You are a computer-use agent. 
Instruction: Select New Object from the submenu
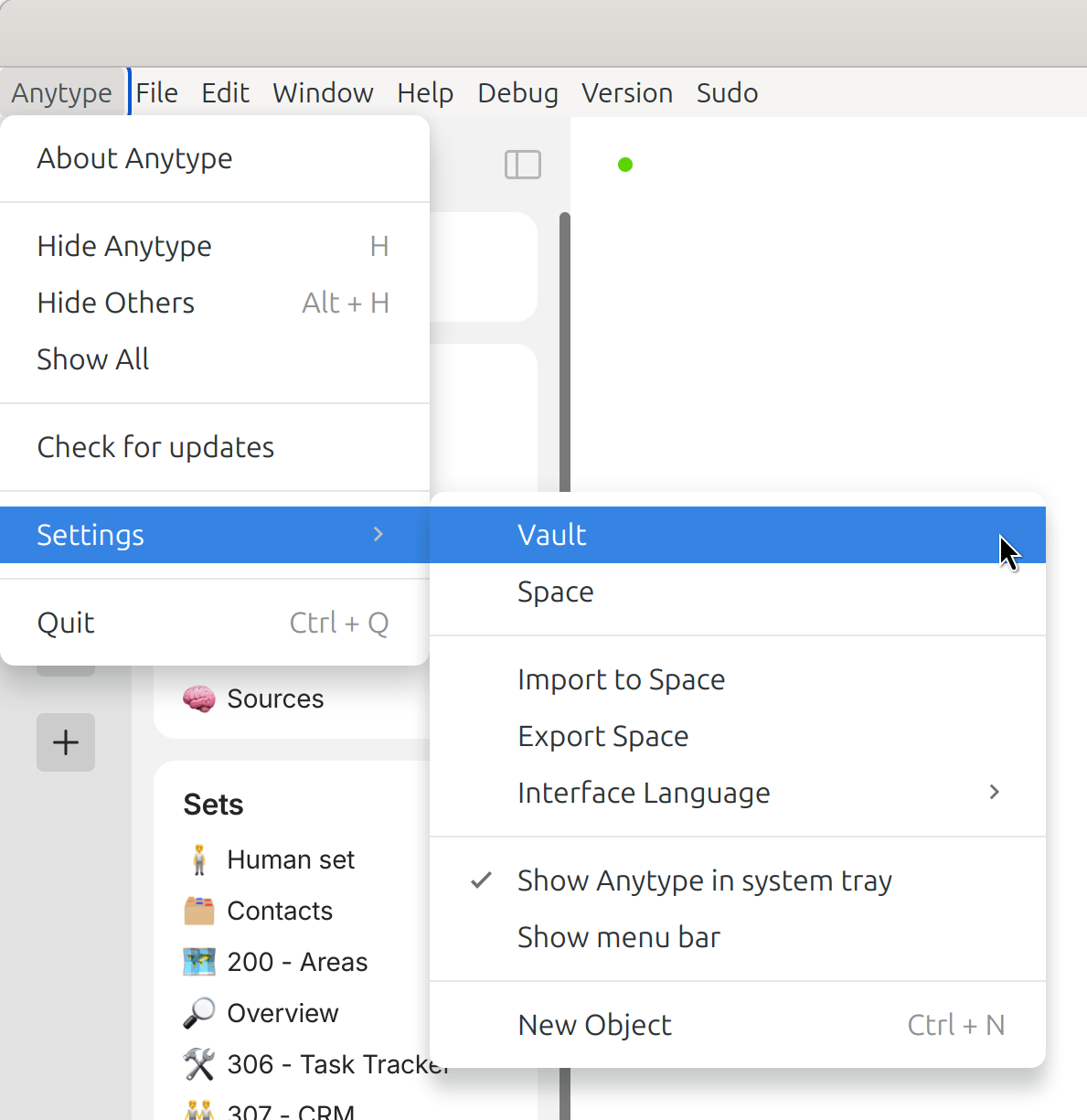point(738,1025)
